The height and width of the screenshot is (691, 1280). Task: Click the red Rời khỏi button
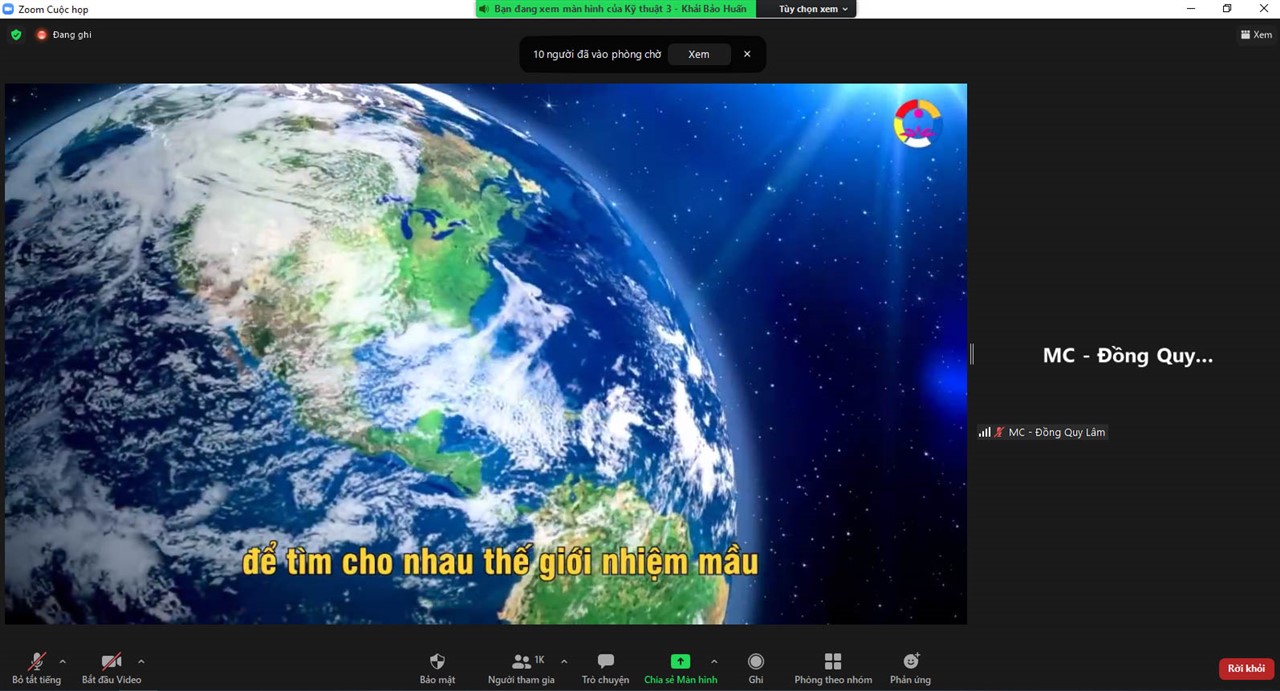pyautogui.click(x=1246, y=669)
